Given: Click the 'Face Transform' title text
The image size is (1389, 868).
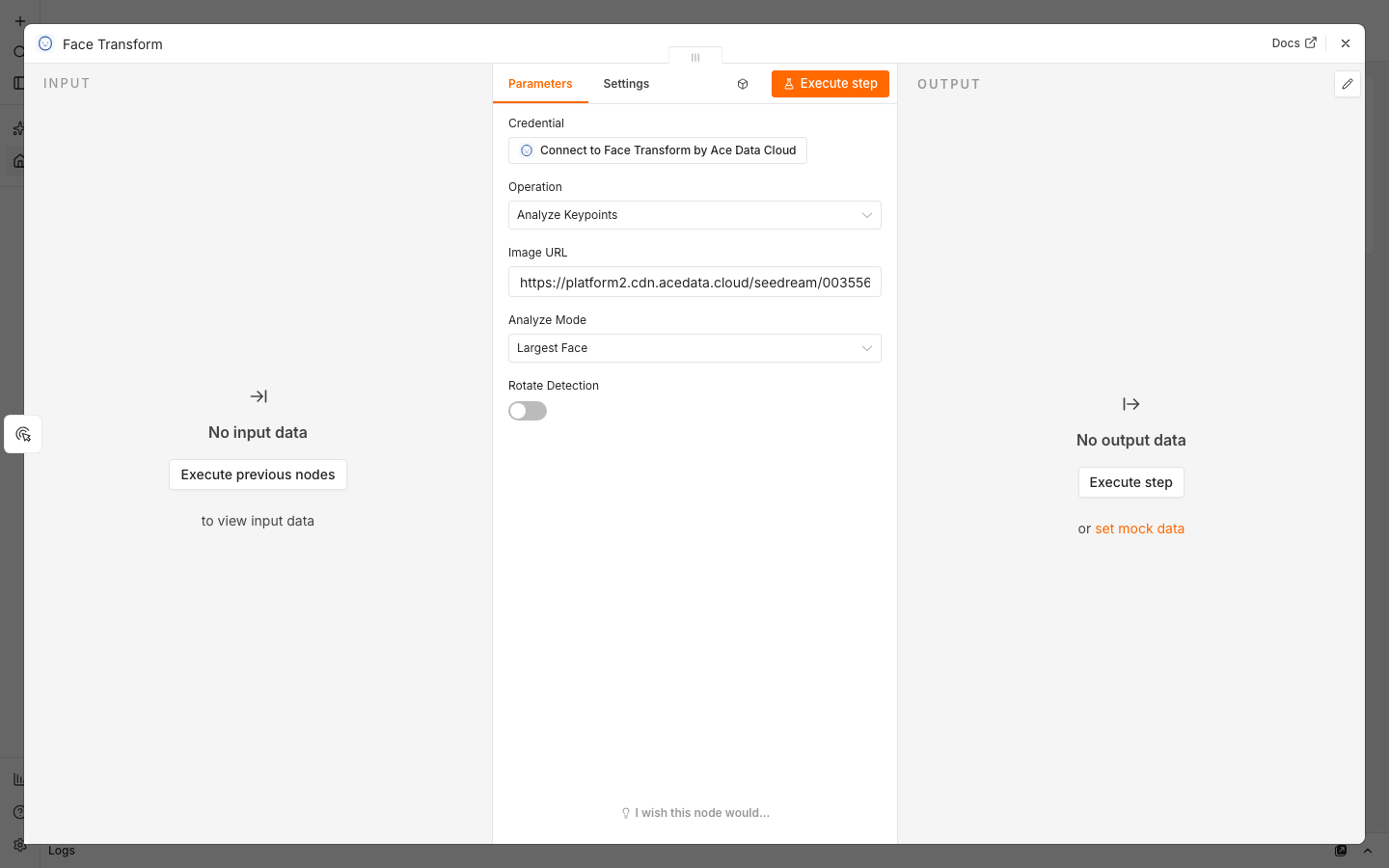Looking at the screenshot, I should [x=113, y=44].
